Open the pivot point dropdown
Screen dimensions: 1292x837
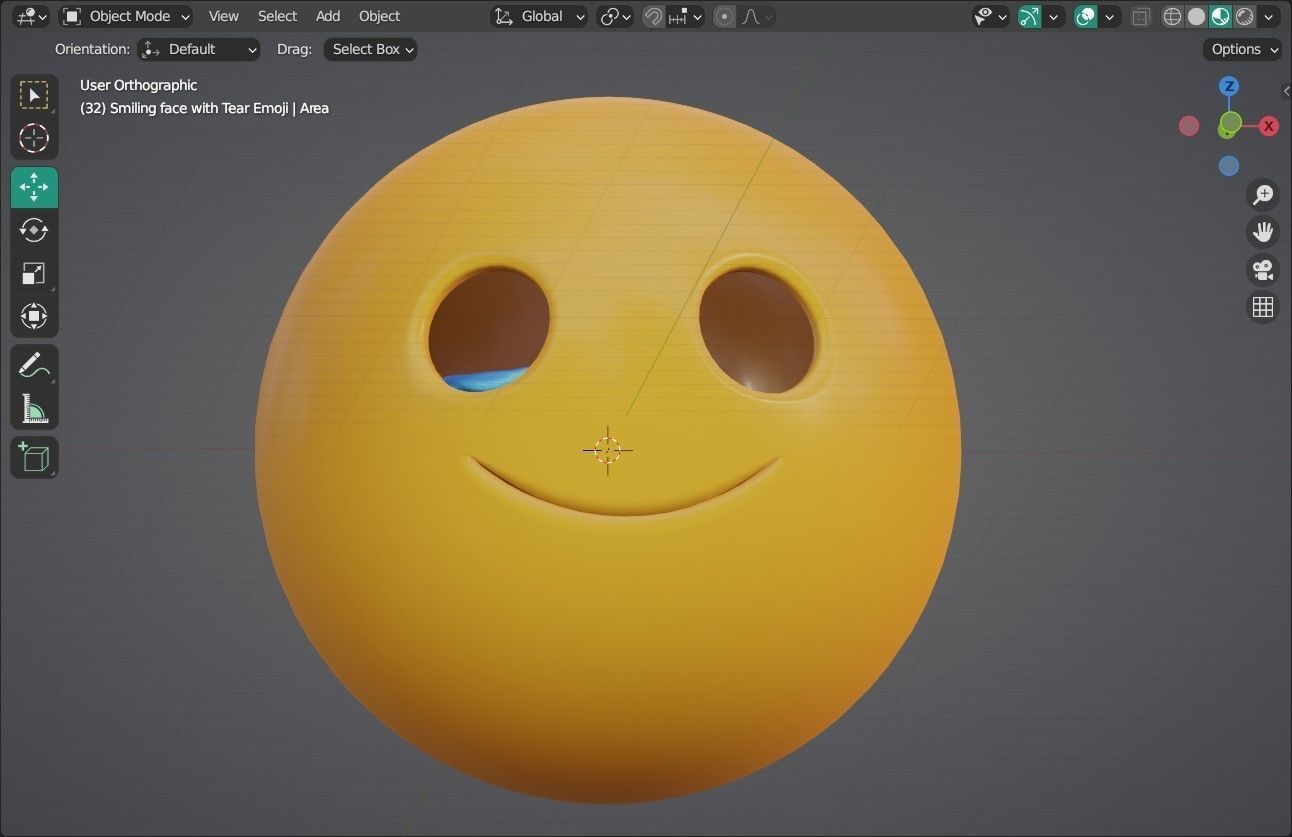pyautogui.click(x=615, y=16)
